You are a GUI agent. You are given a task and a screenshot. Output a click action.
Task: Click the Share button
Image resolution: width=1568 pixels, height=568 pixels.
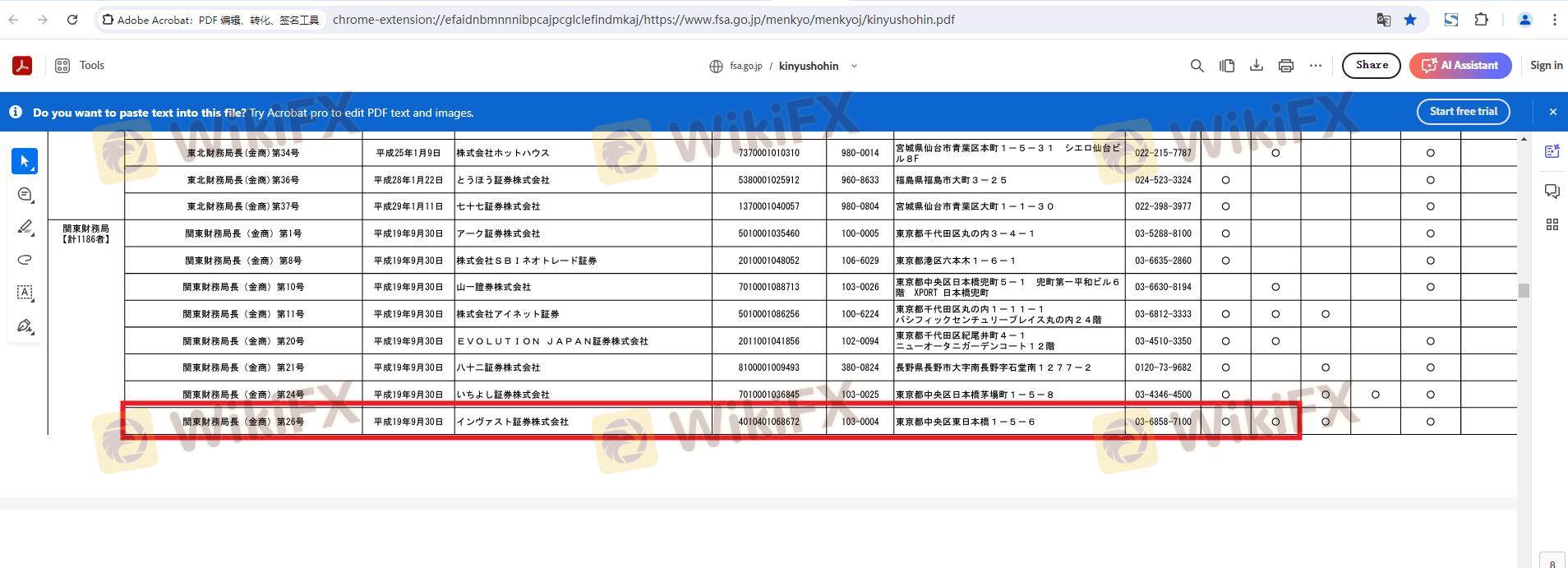[1371, 66]
